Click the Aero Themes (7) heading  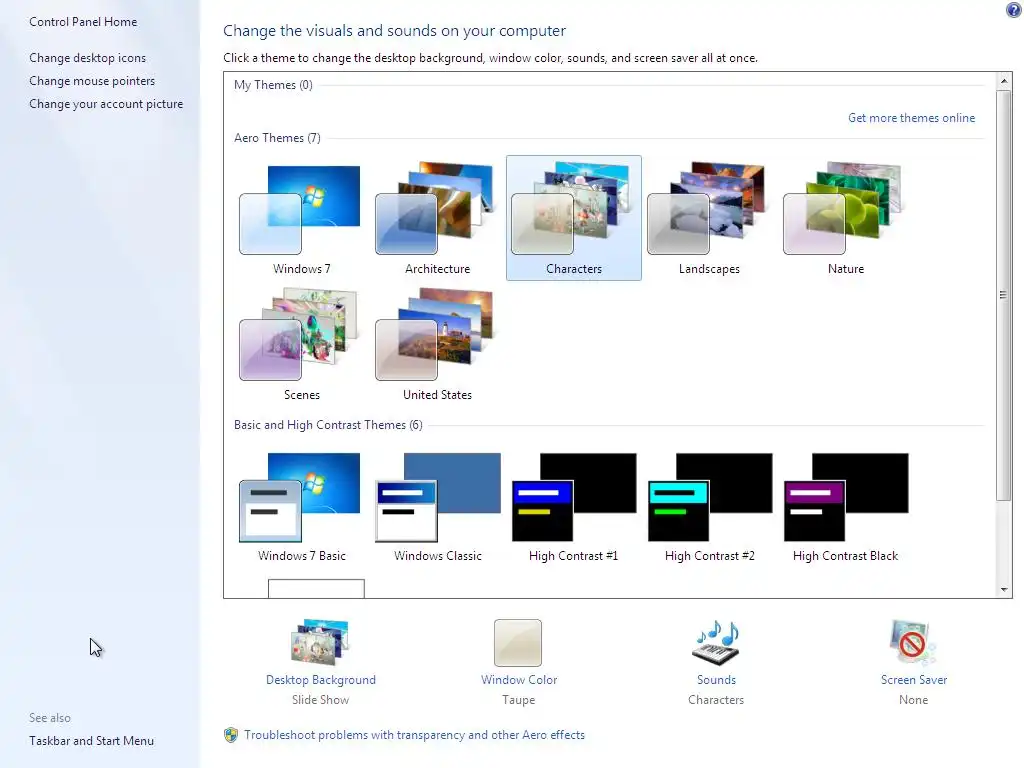pyautogui.click(x=278, y=138)
